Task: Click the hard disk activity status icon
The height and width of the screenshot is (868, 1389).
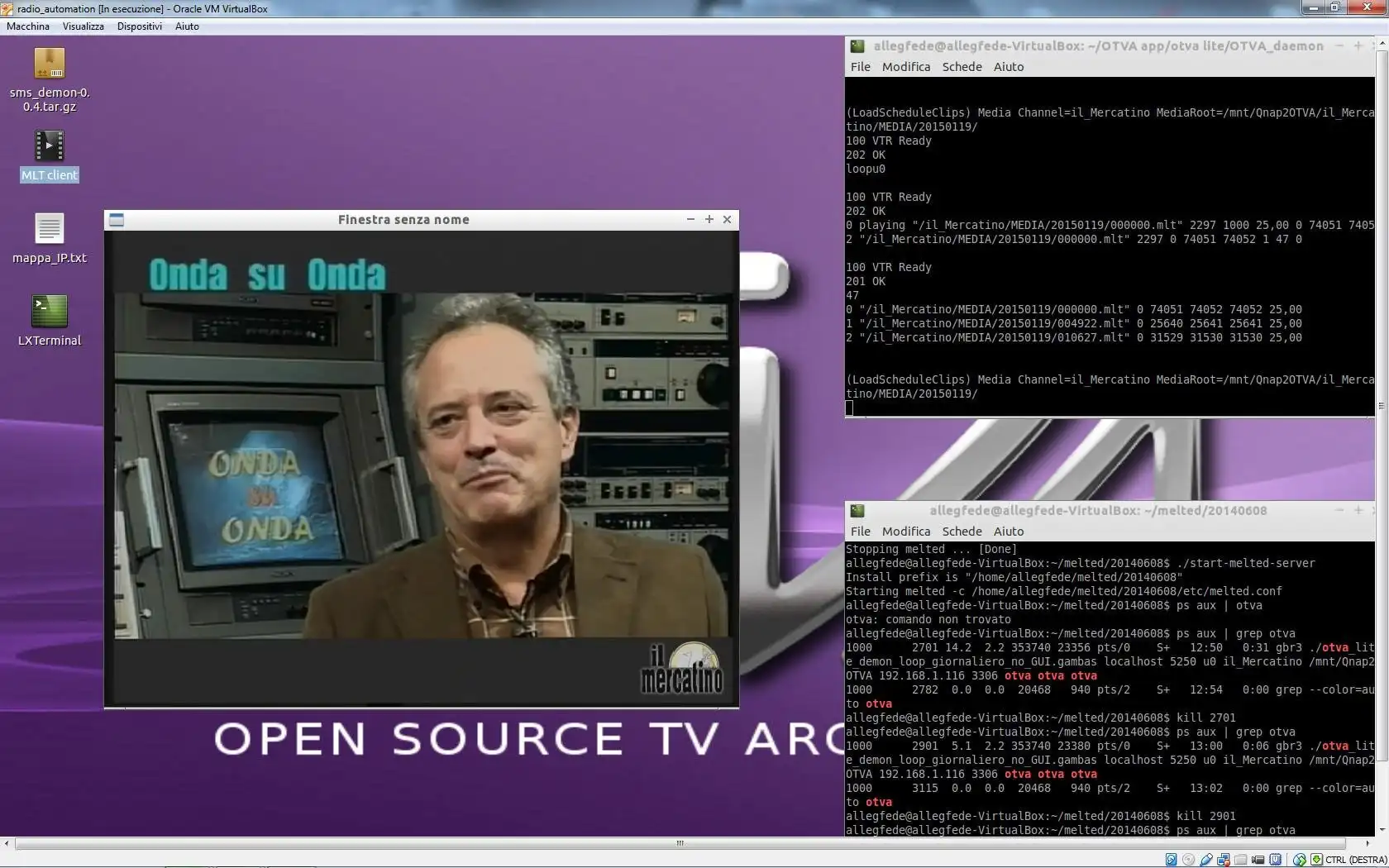Action: coord(1171,860)
